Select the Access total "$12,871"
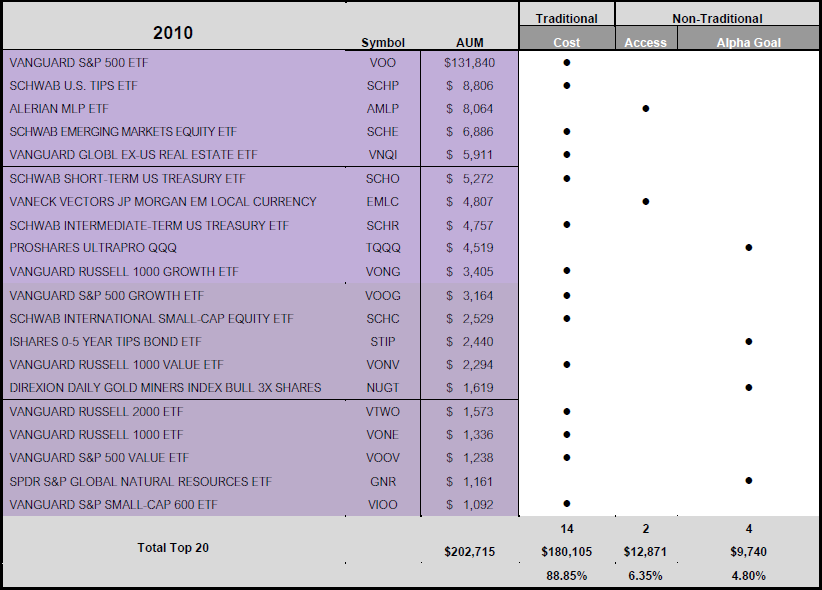This screenshot has width=822, height=590. pos(645,552)
